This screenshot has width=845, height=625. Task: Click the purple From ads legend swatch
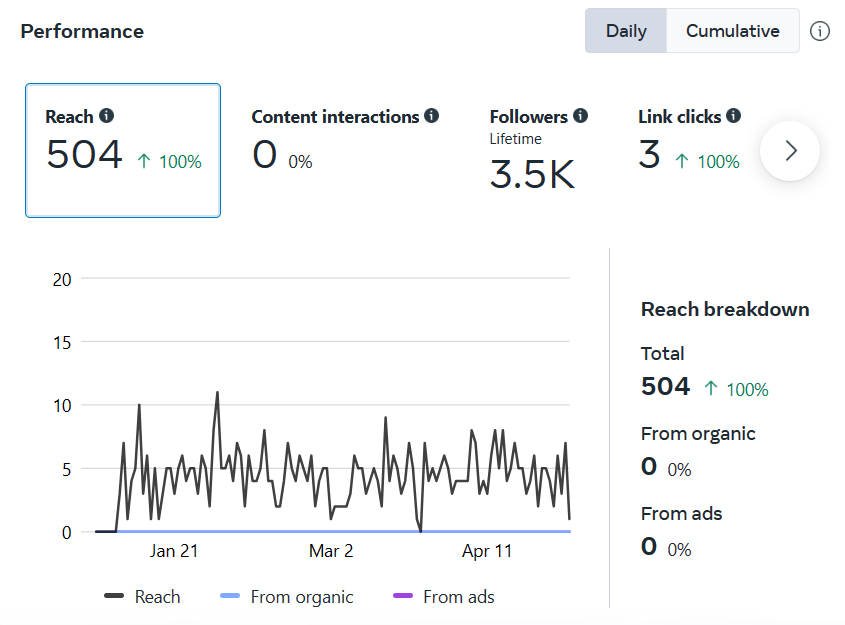click(403, 597)
